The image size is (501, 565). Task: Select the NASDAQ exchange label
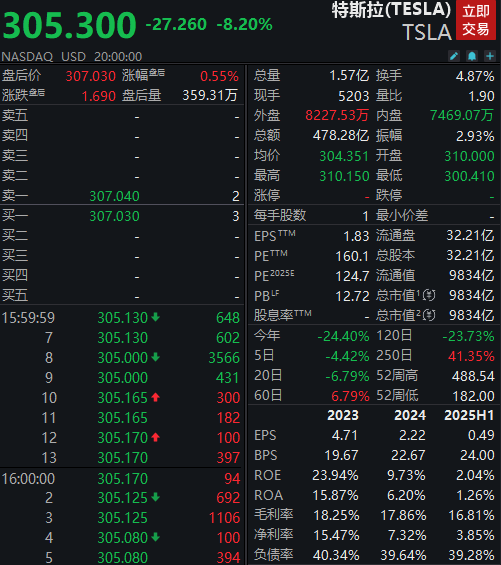pyautogui.click(x=27, y=57)
